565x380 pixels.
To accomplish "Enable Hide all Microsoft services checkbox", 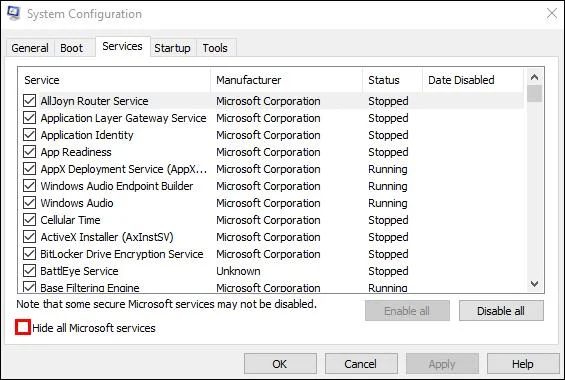I will pyautogui.click(x=23, y=327).
